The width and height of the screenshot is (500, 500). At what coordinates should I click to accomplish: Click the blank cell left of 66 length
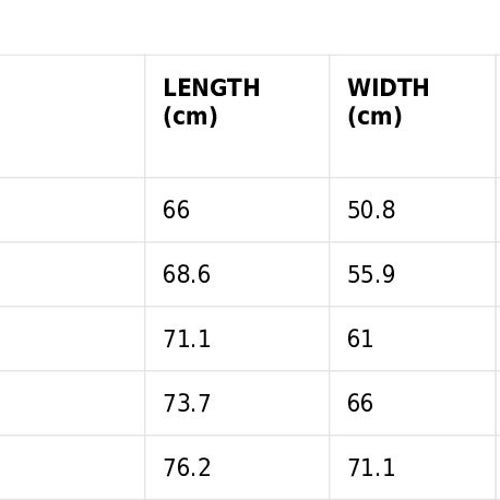[x=72, y=210]
